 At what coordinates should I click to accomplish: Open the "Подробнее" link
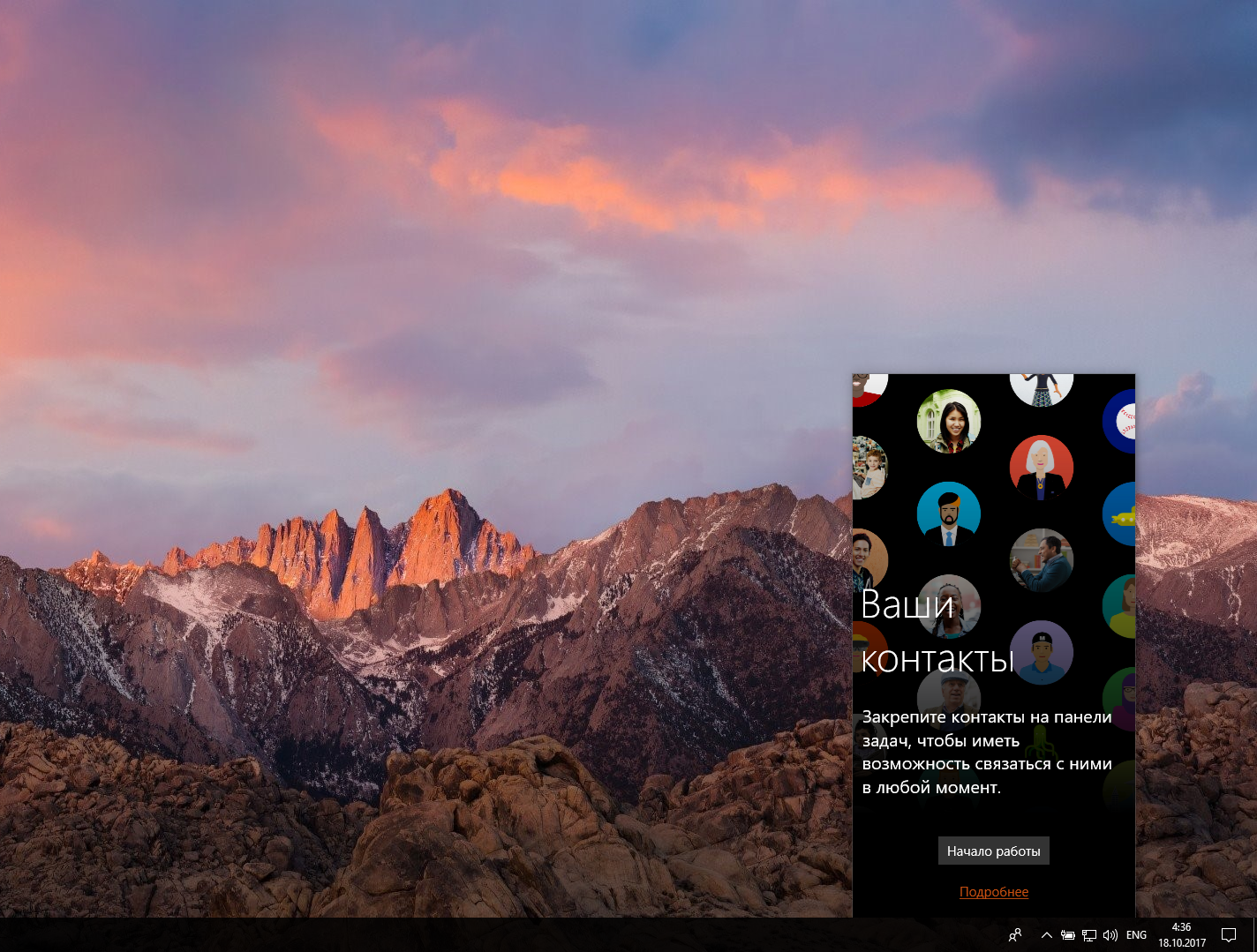994,892
